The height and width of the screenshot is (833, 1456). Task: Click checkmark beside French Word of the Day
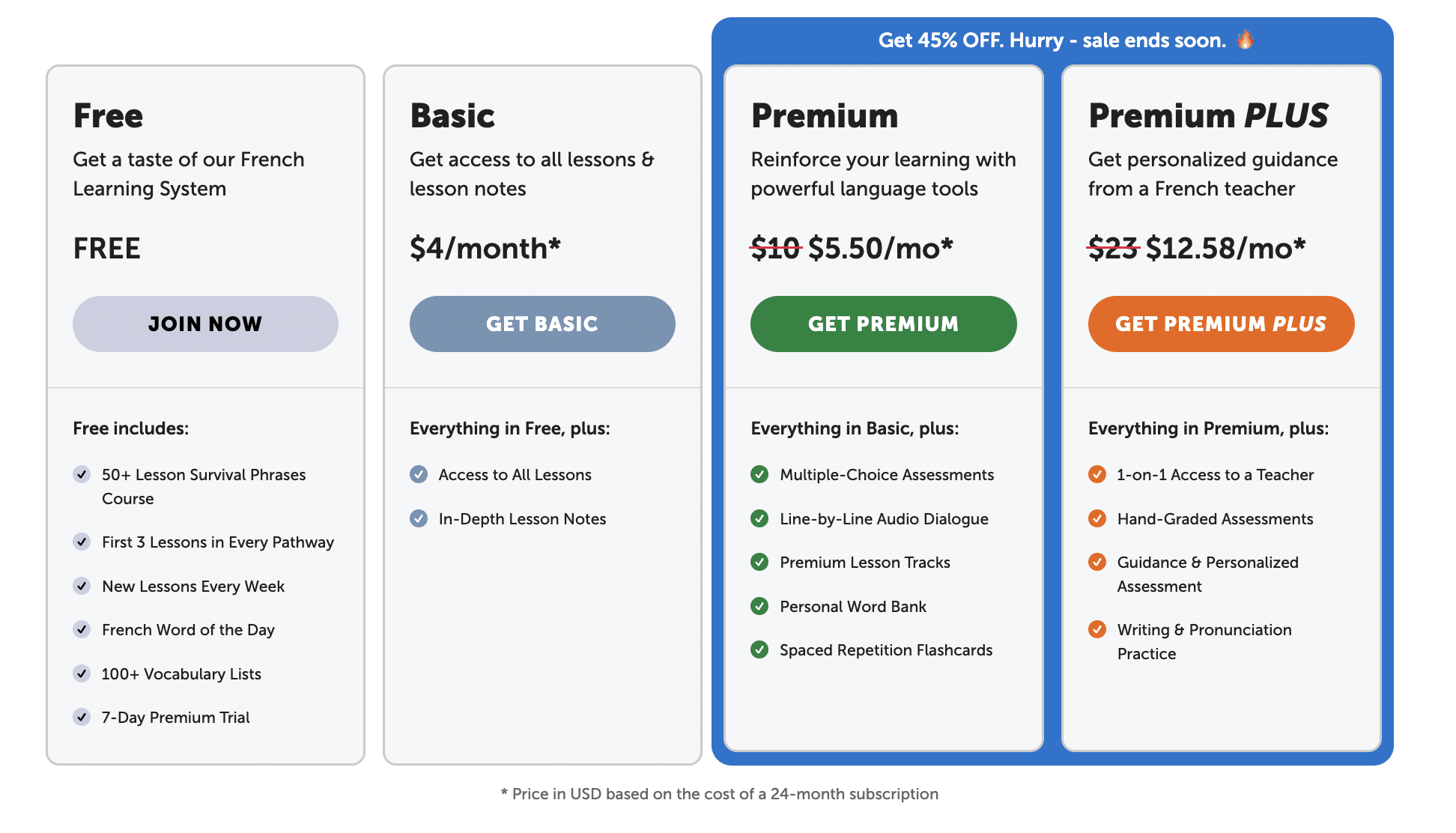(x=82, y=629)
